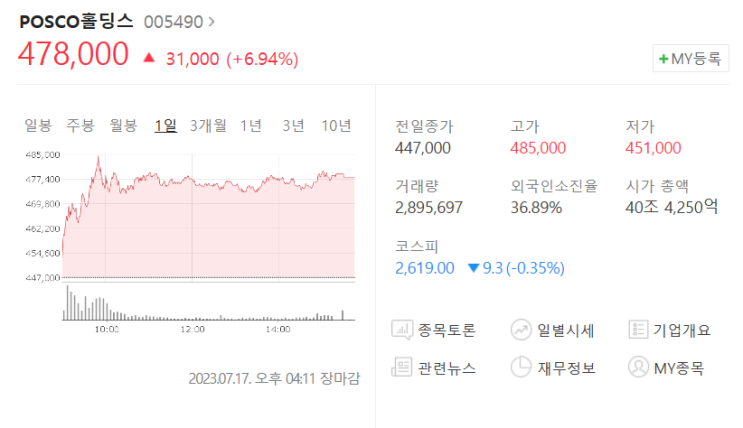The width and height of the screenshot is (743, 428).
Task: Click the 종목토론 chat icon
Action: tap(402, 329)
